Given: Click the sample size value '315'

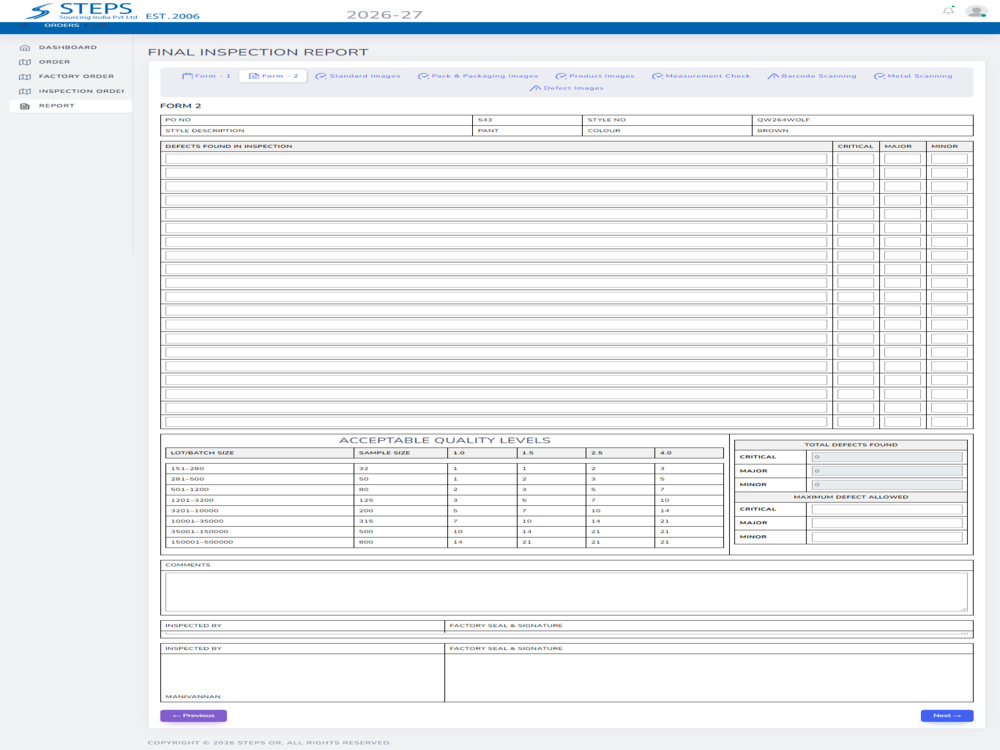Looking at the screenshot, I should coord(365,522).
